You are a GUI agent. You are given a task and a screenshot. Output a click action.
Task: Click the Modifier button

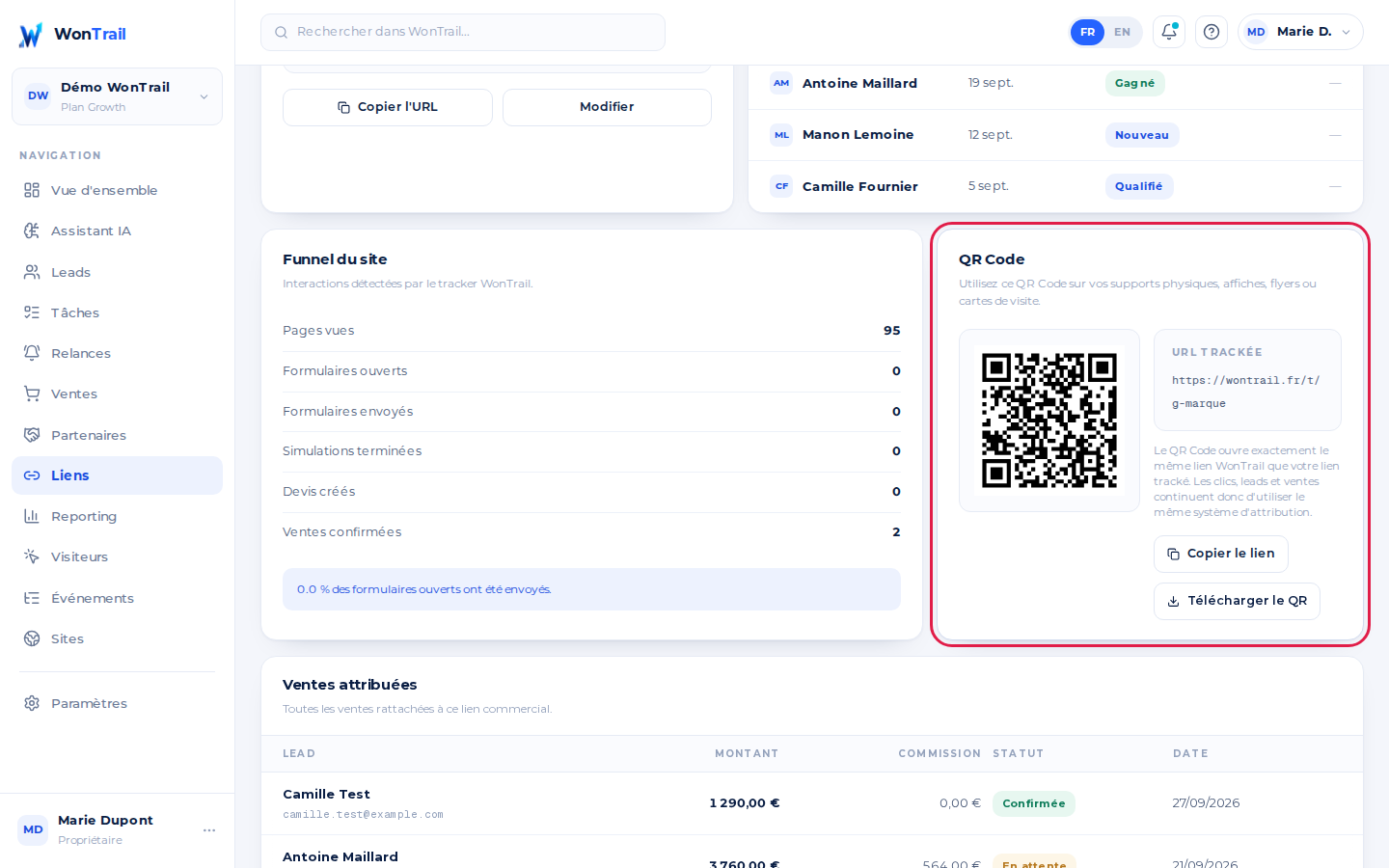pos(607,107)
